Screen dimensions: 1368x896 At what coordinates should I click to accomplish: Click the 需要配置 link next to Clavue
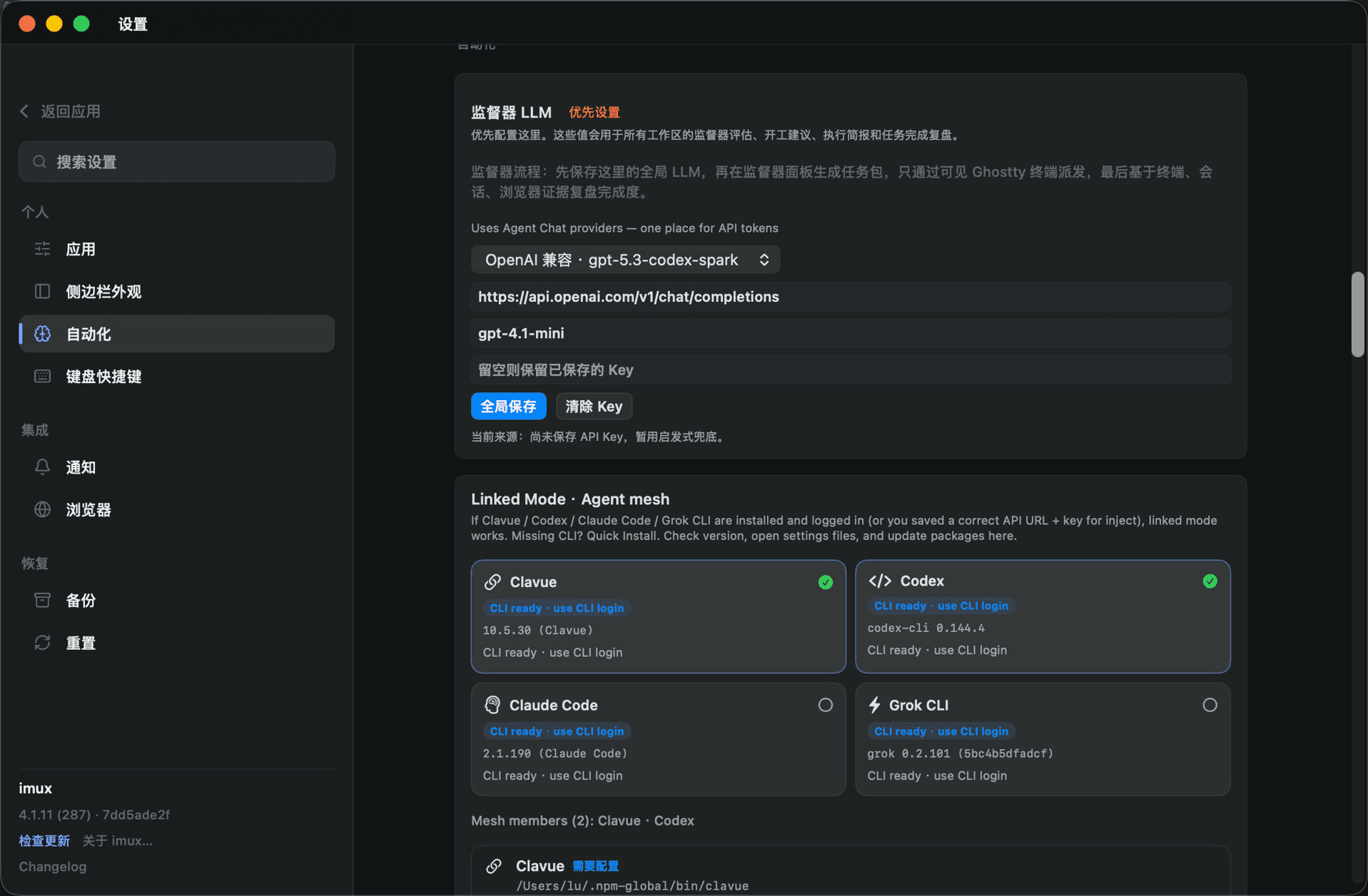click(595, 866)
